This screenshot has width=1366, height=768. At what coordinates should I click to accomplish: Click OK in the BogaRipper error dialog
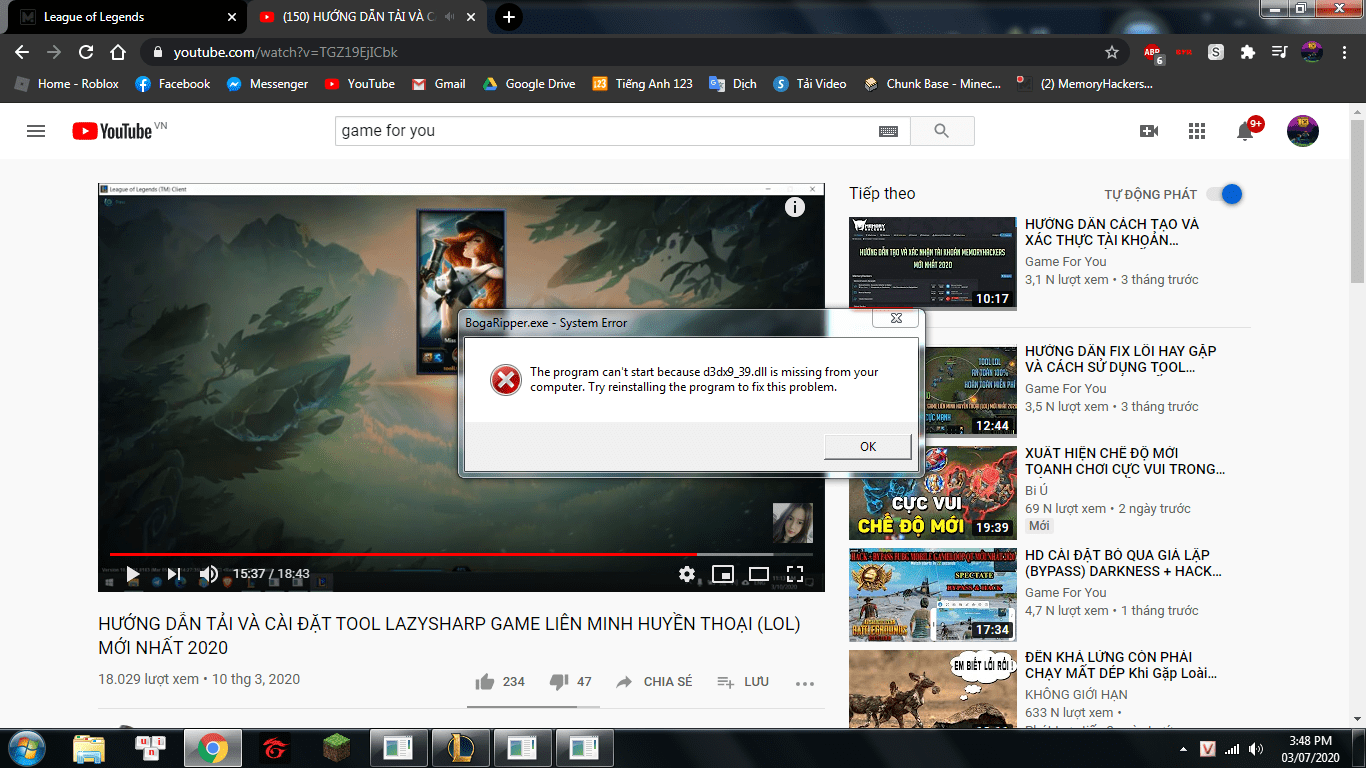click(867, 446)
